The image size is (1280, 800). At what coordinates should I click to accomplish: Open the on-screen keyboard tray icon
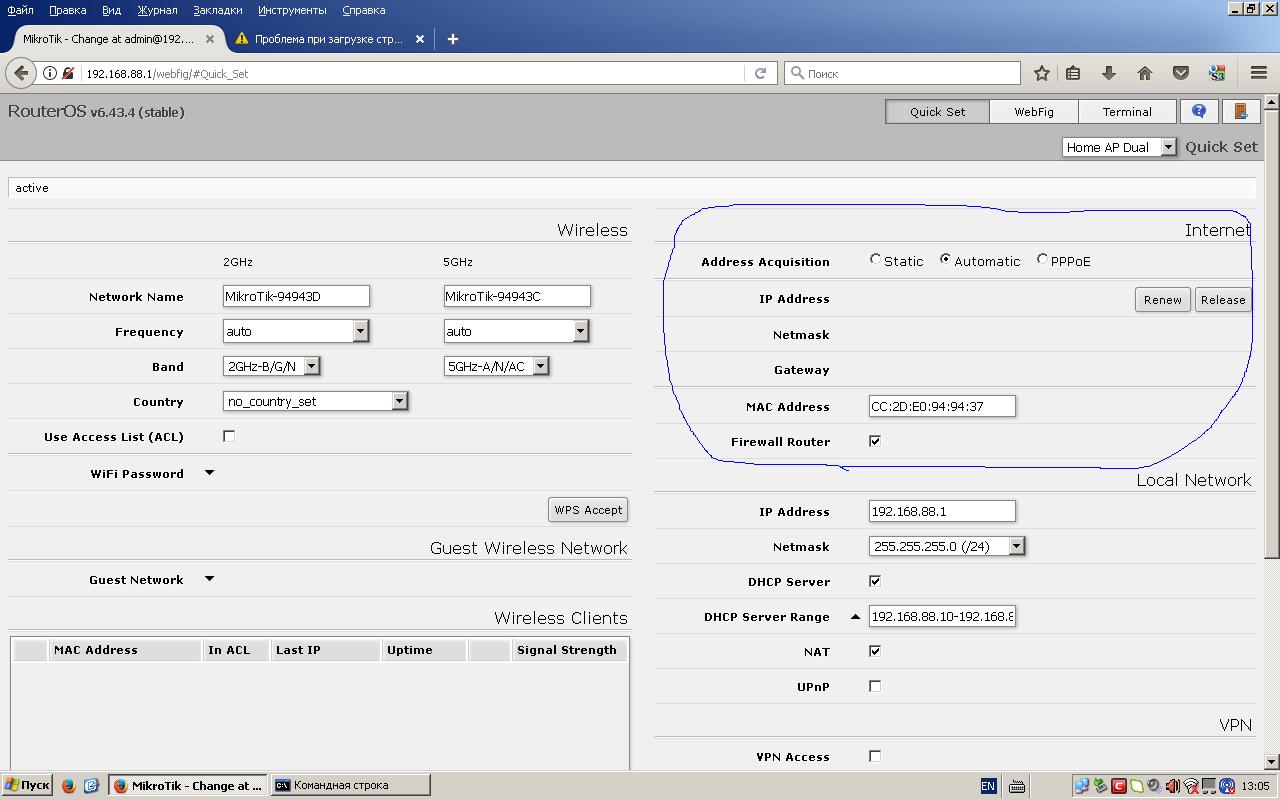pyautogui.click(x=1017, y=786)
